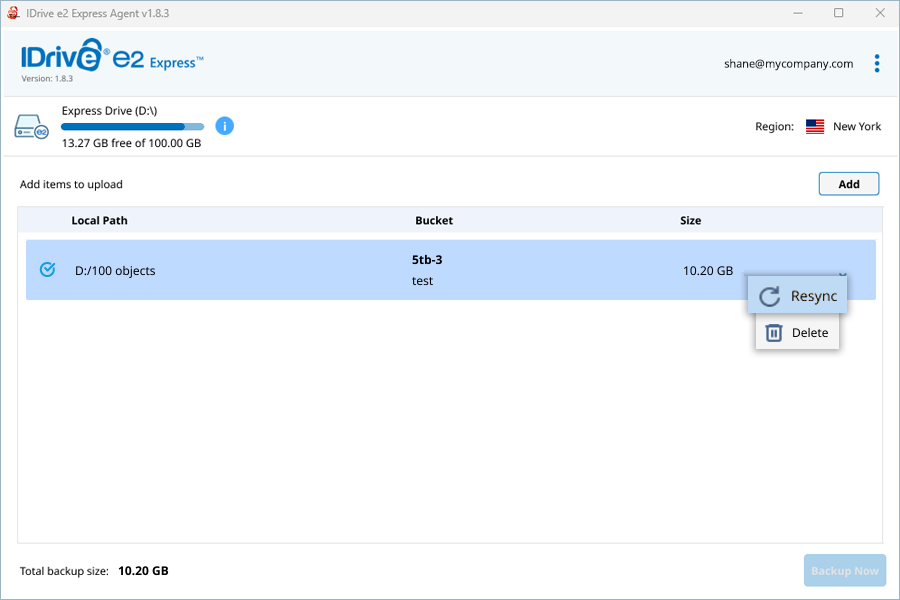Click the US flag region icon
900x600 pixels.
[814, 126]
